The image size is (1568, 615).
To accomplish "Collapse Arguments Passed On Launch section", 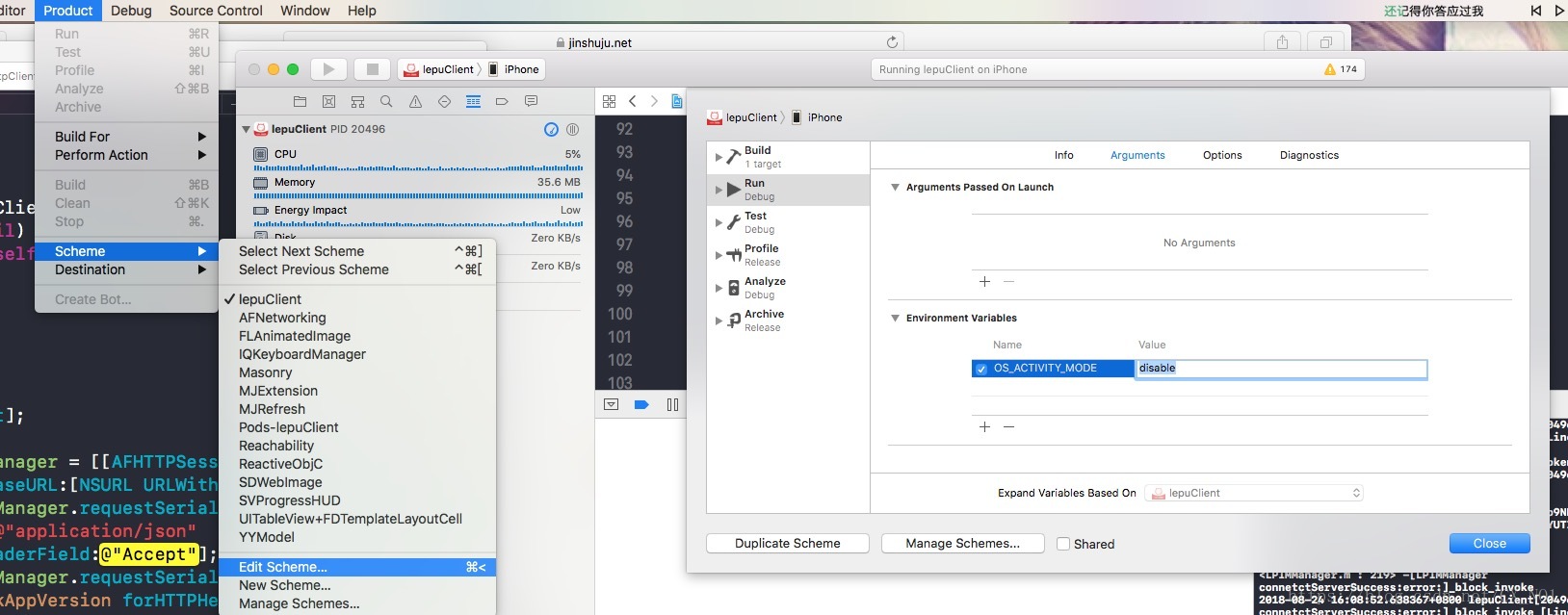I will (895, 188).
